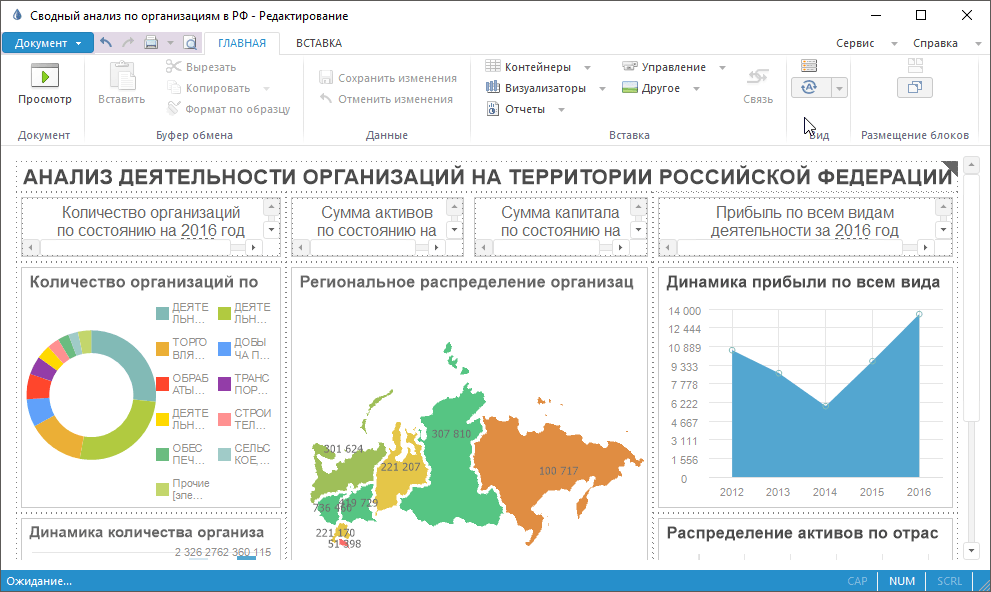
Task: Switch to the ВСТАВКА ribbon tab
Action: (x=318, y=43)
